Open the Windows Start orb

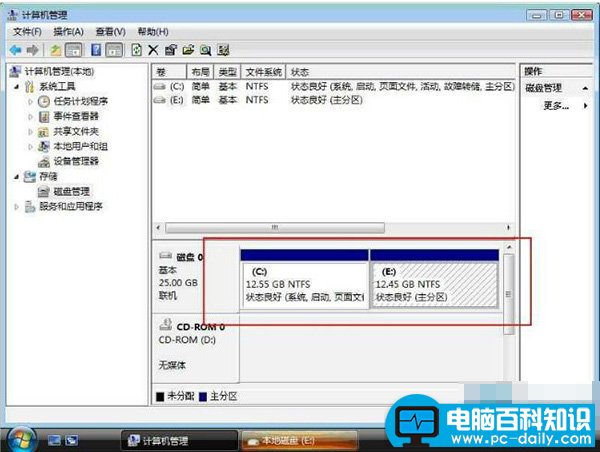[x=22, y=440]
